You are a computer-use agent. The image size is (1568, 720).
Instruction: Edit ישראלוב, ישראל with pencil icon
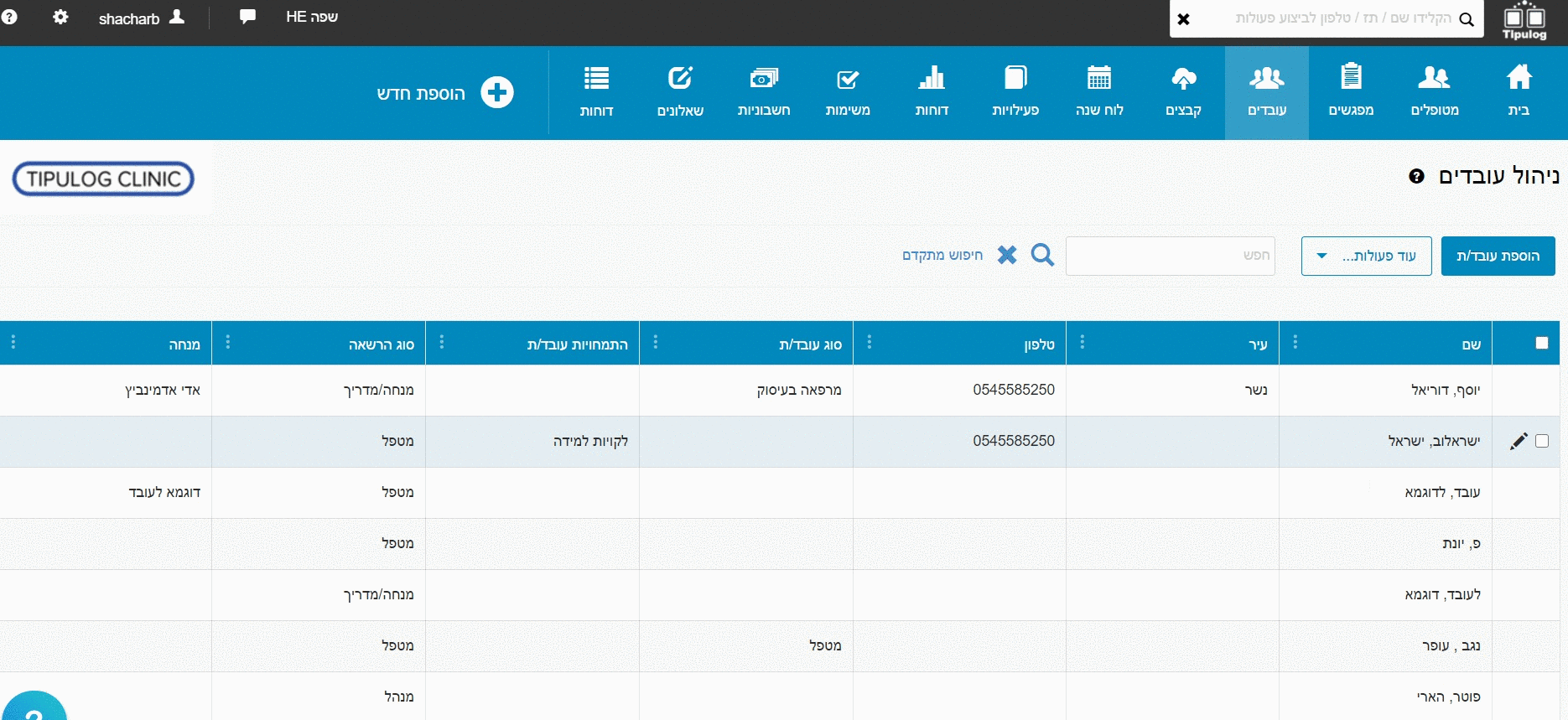(1519, 442)
